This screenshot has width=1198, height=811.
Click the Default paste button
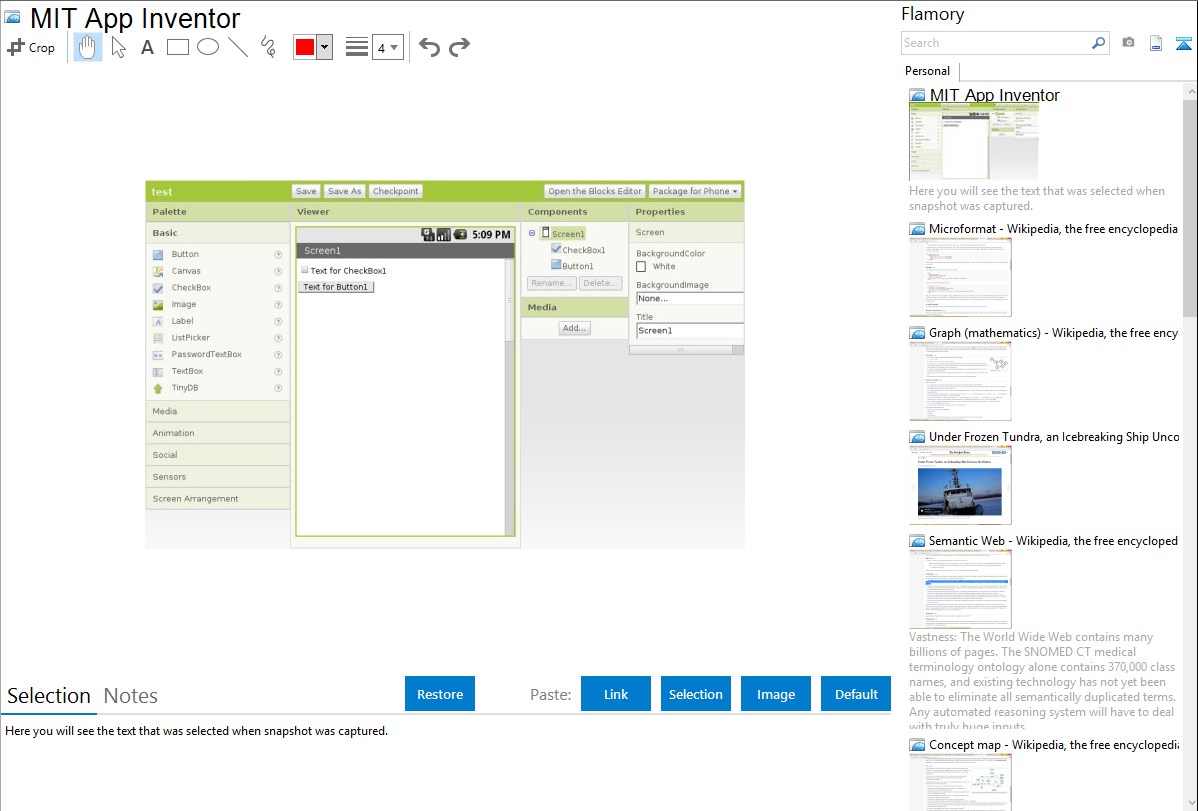click(856, 694)
